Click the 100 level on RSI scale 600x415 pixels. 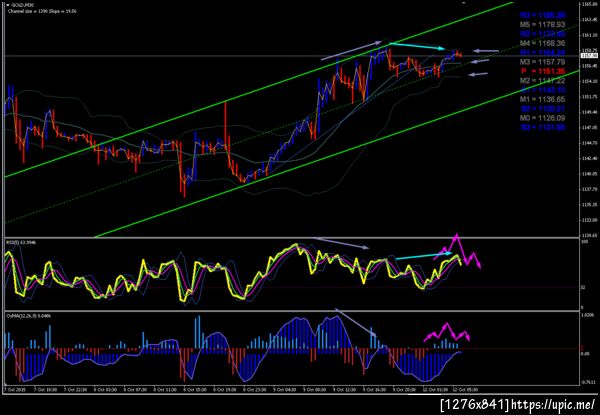click(584, 242)
